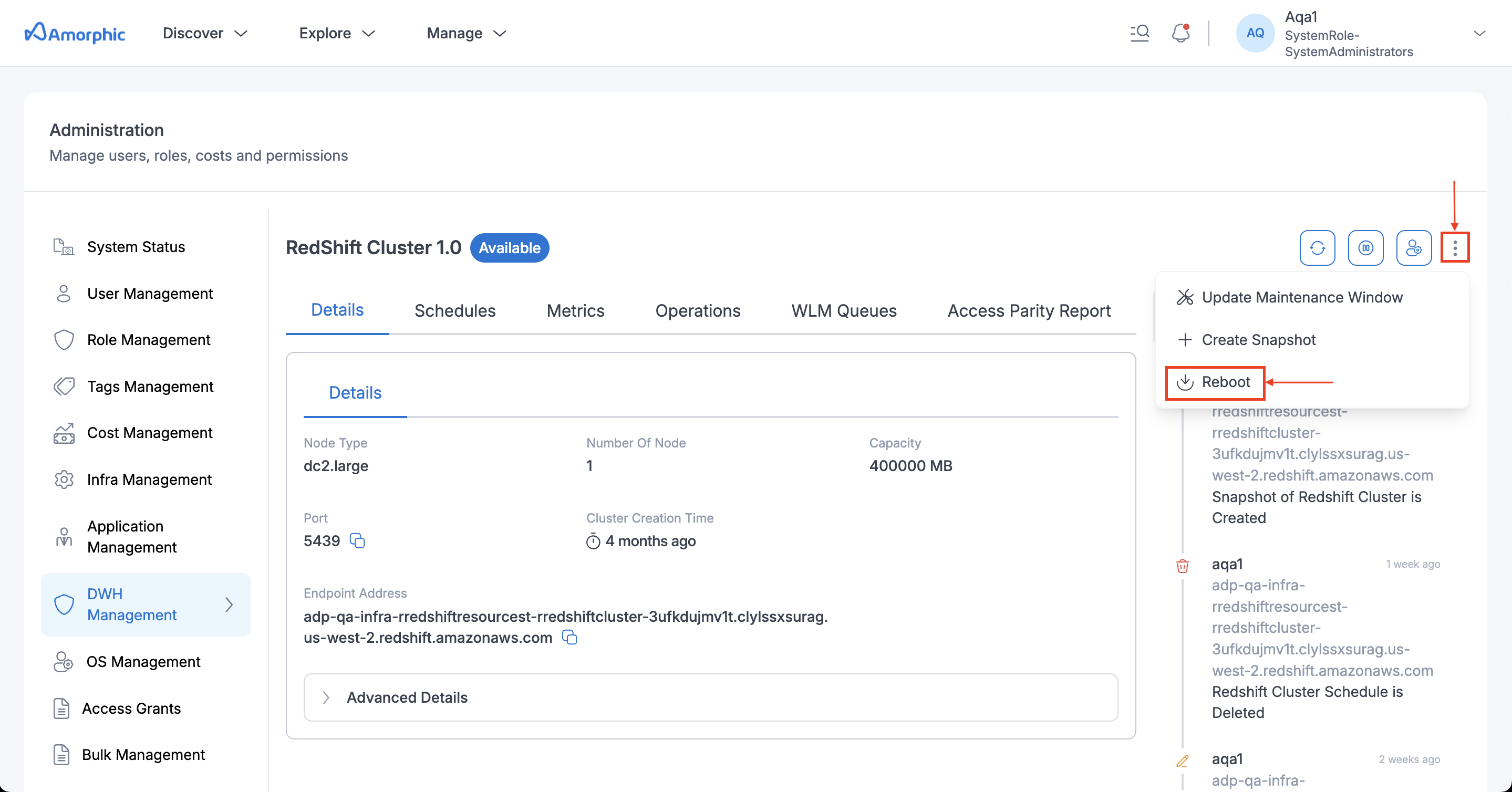This screenshot has width=1512, height=792.
Task: Switch to the Operations tab
Action: pos(698,310)
